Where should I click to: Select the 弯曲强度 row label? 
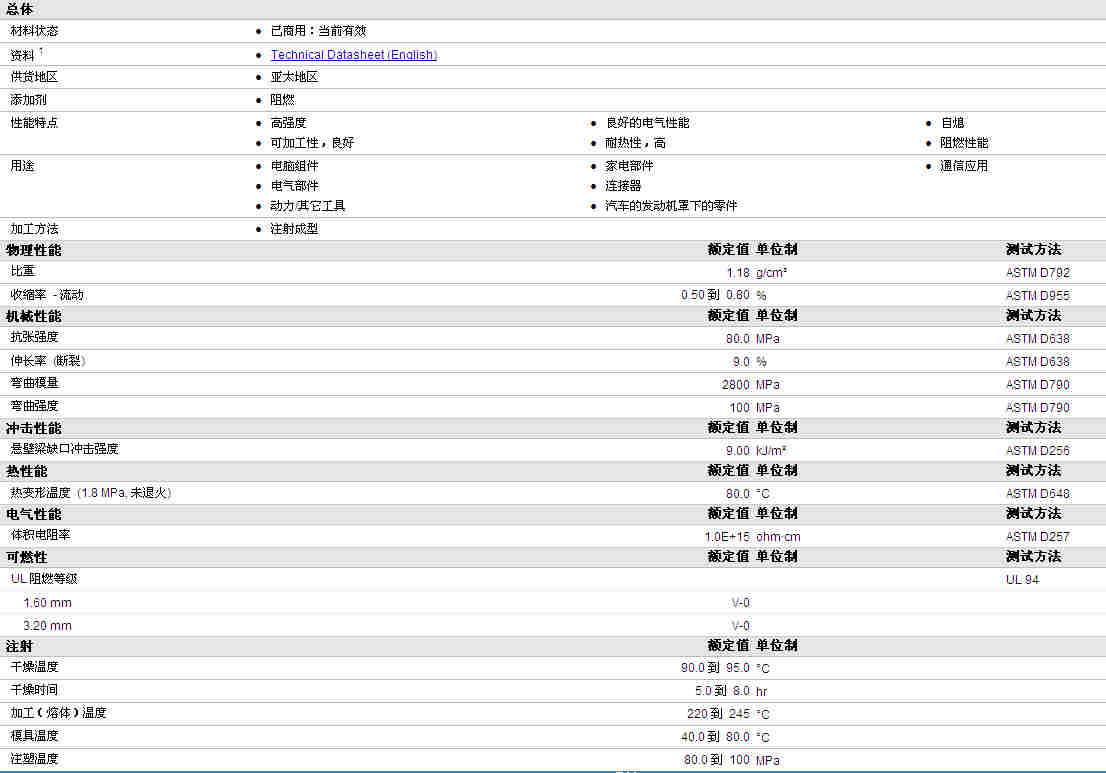pos(34,406)
